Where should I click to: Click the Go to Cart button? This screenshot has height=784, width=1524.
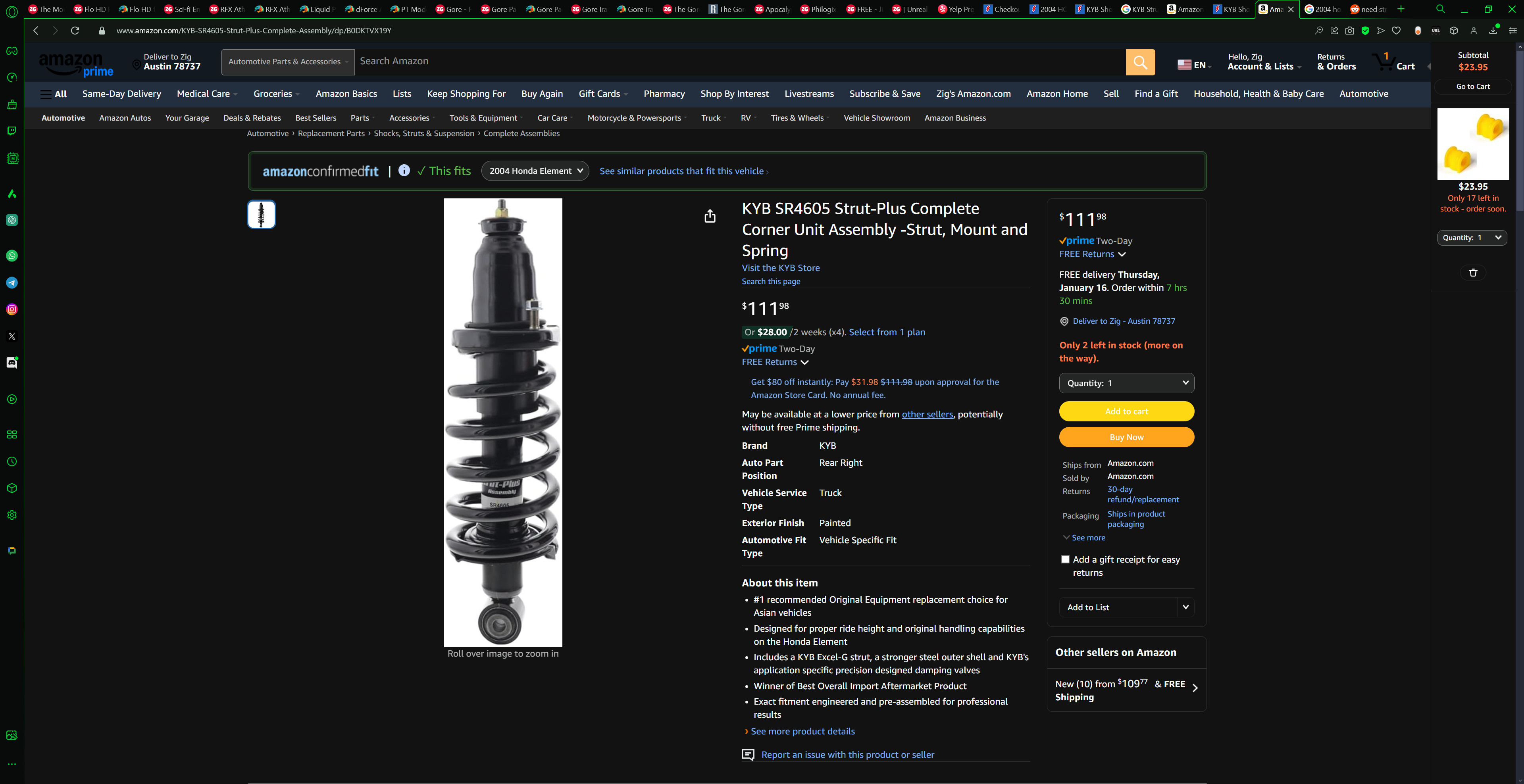1473,86
